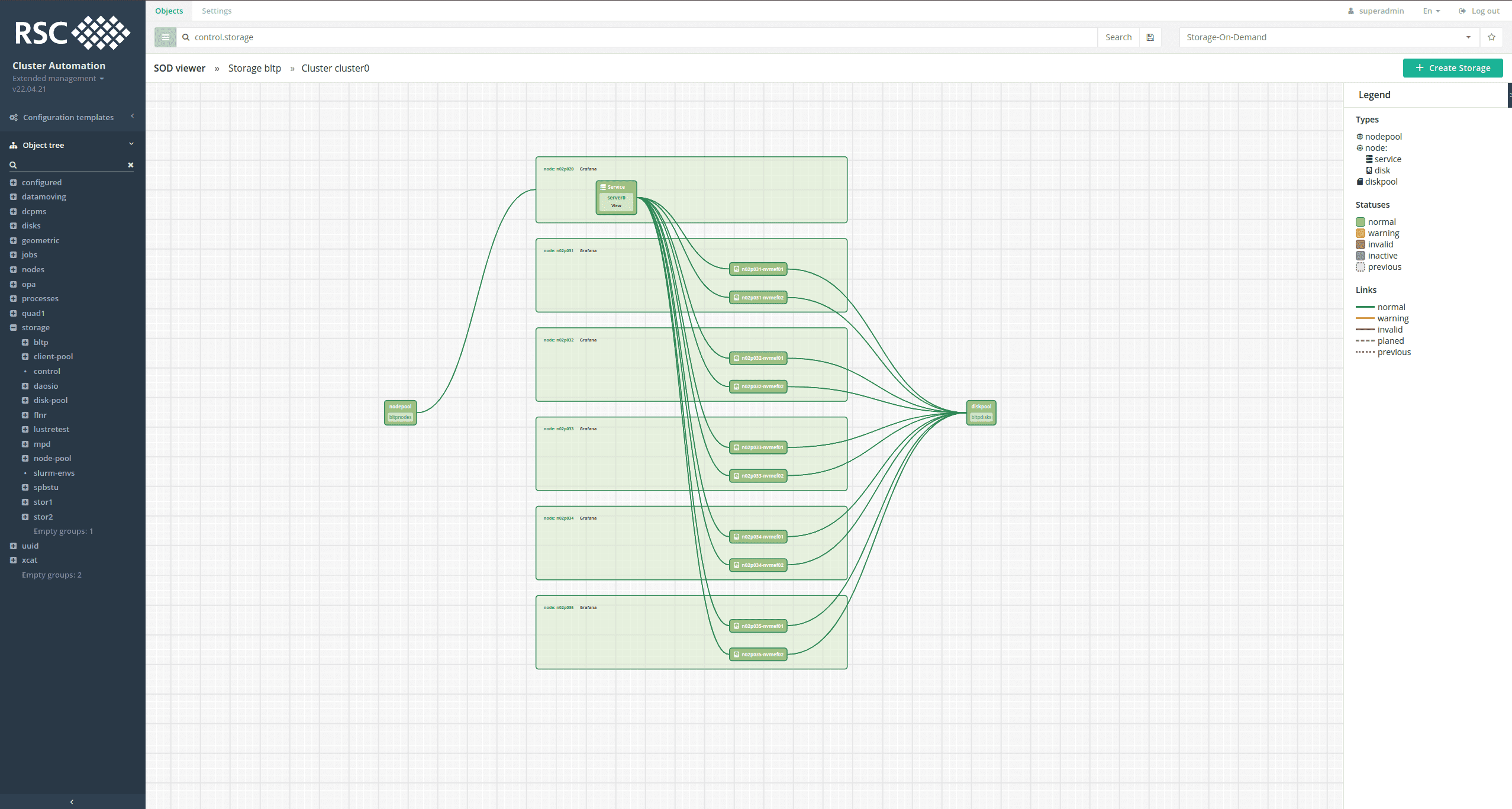Switch to the Objects tab

point(169,11)
